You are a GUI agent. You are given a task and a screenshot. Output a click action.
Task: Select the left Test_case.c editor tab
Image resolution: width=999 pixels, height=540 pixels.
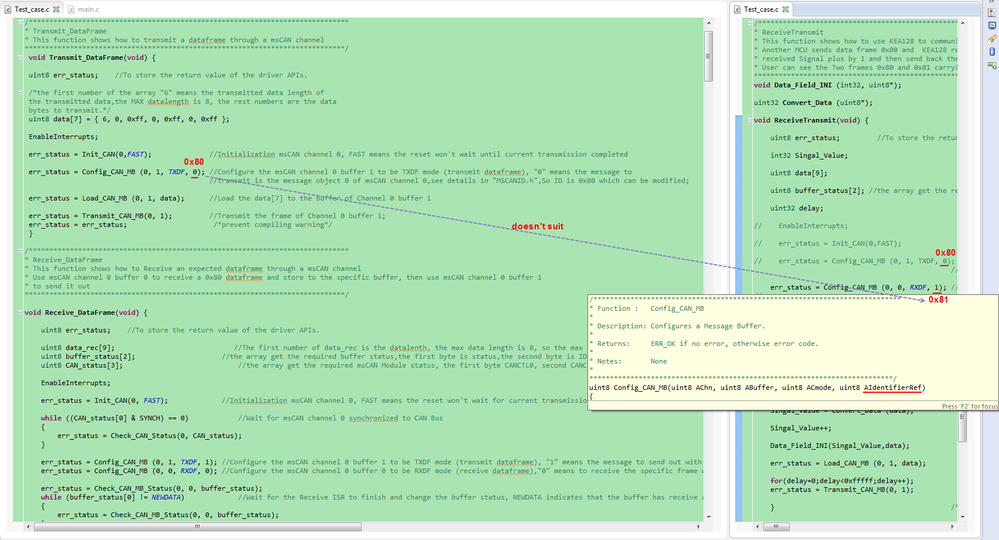[31, 10]
